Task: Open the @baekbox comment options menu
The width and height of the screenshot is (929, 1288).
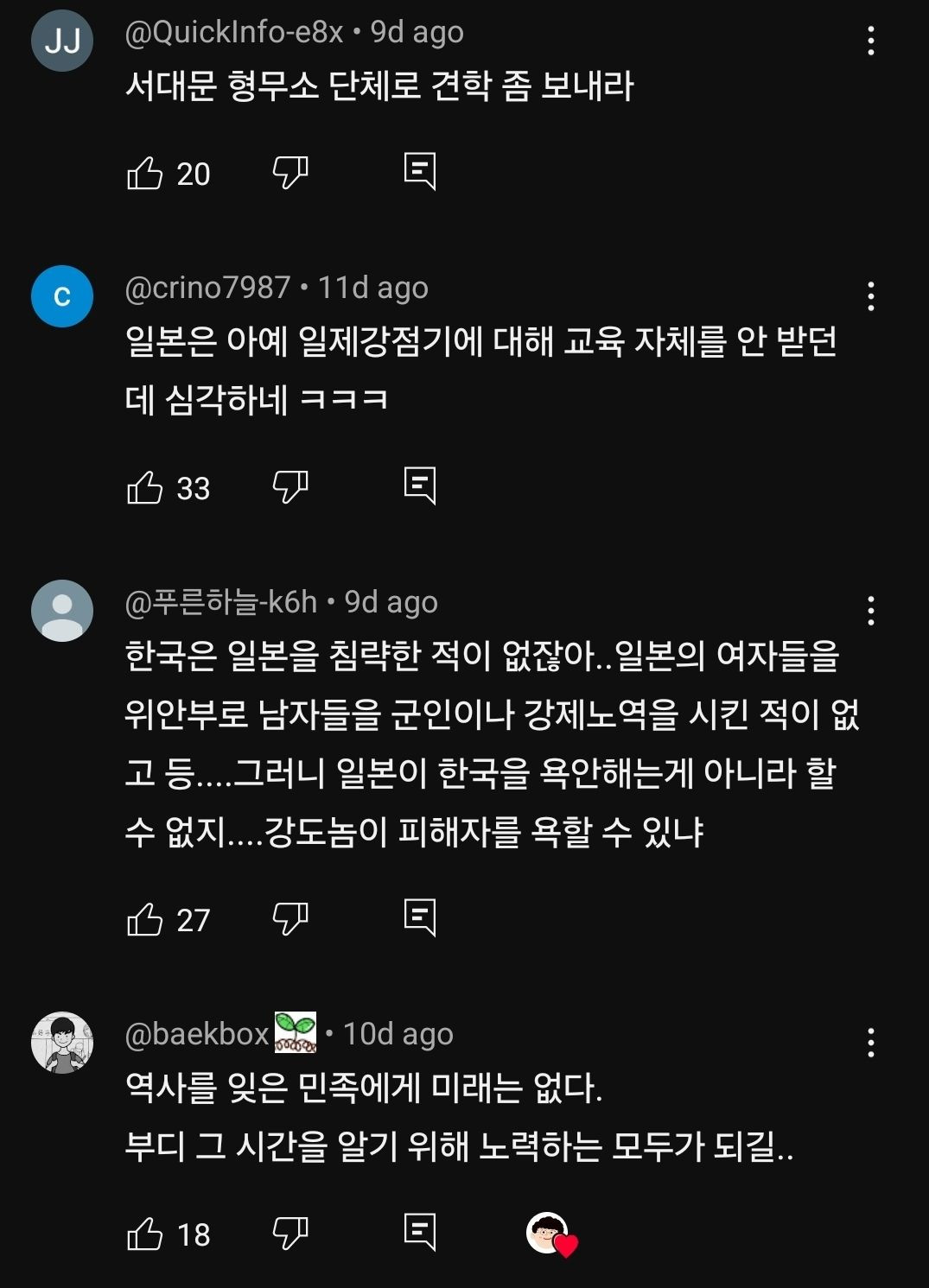Action: [x=870, y=1043]
